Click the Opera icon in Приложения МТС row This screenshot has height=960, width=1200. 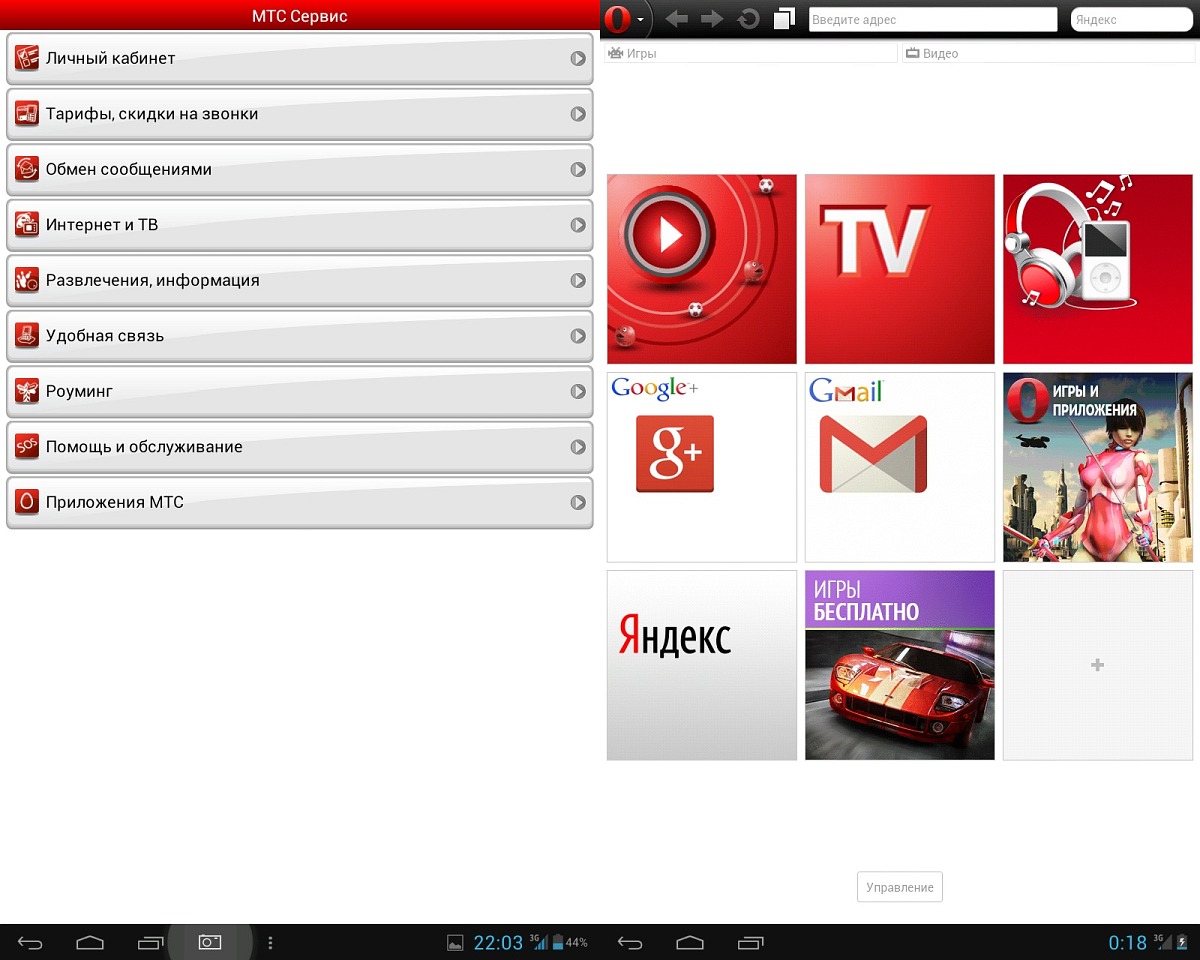point(27,503)
